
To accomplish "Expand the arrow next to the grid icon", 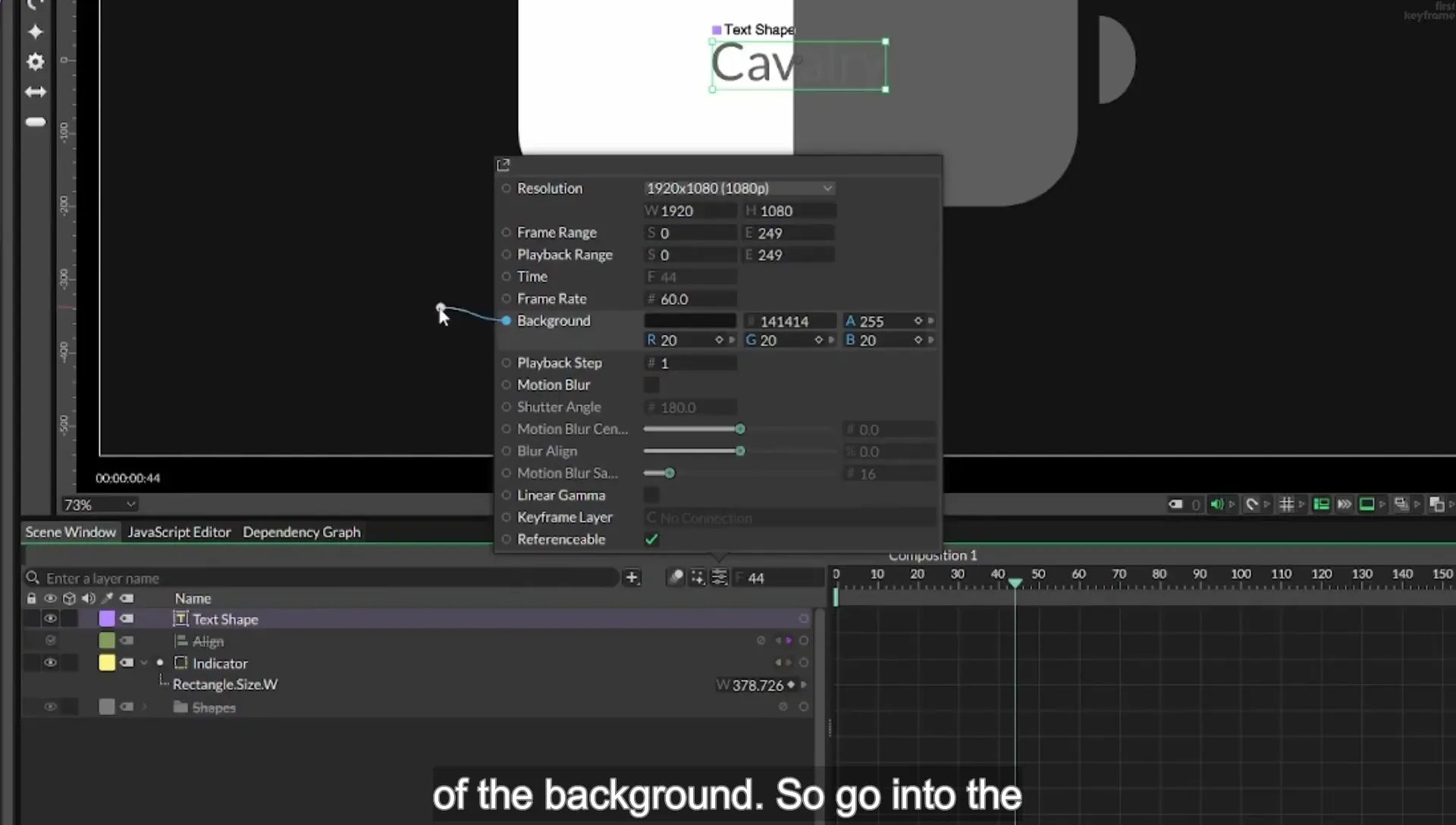I will tap(1302, 504).
